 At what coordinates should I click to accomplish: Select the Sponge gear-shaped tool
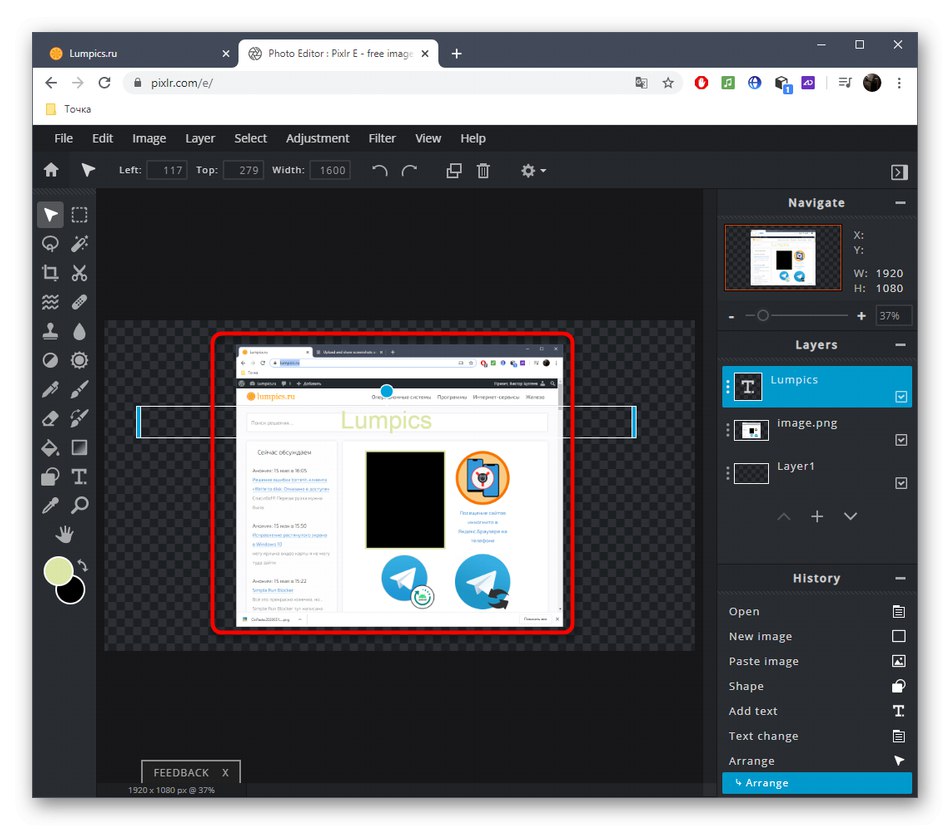(79, 360)
